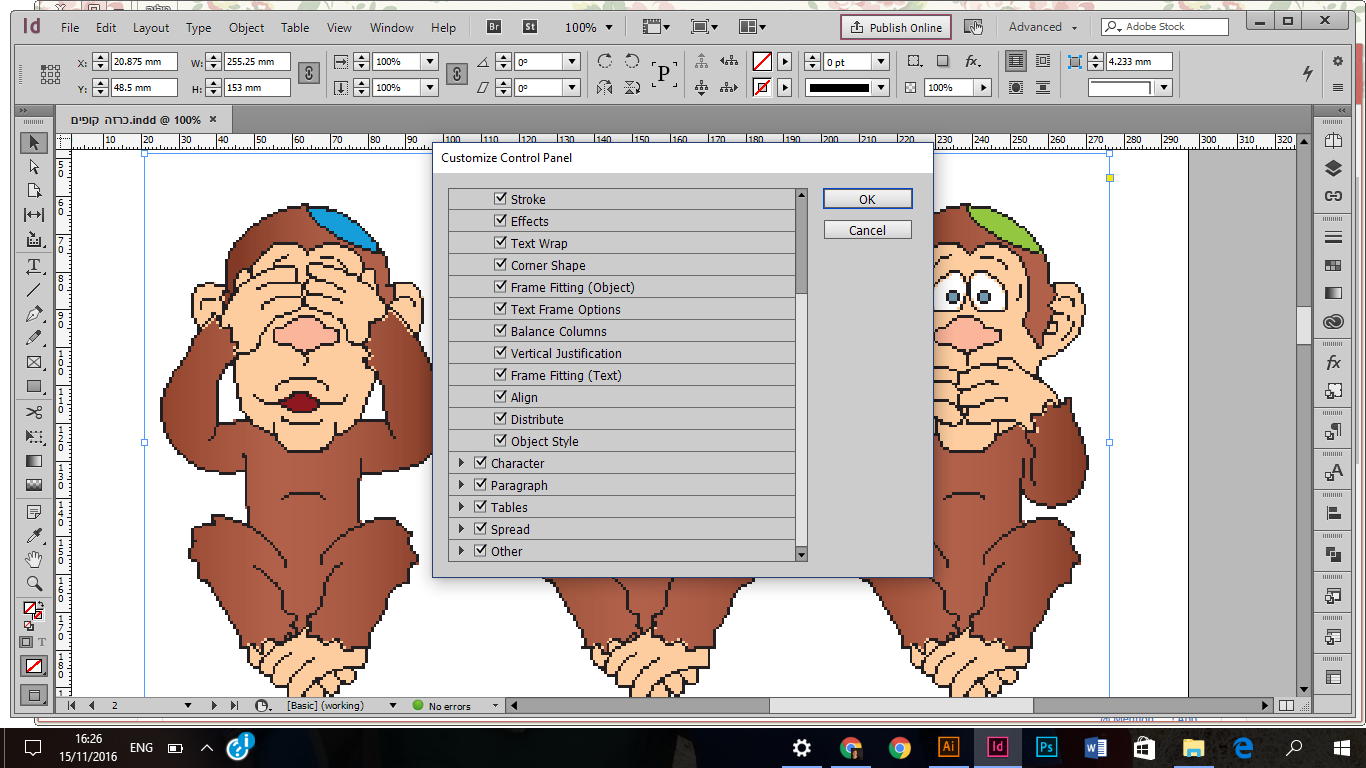Select the Rectangle Frame tool
Image resolution: width=1366 pixels, height=768 pixels.
pyautogui.click(x=34, y=362)
